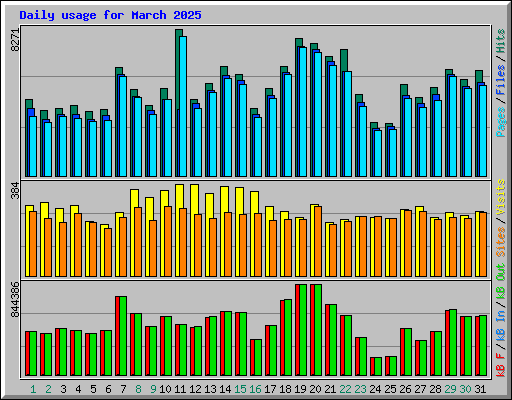512x400 pixels.
Task: Select day 20 on the x-axis
Action: tap(315, 389)
